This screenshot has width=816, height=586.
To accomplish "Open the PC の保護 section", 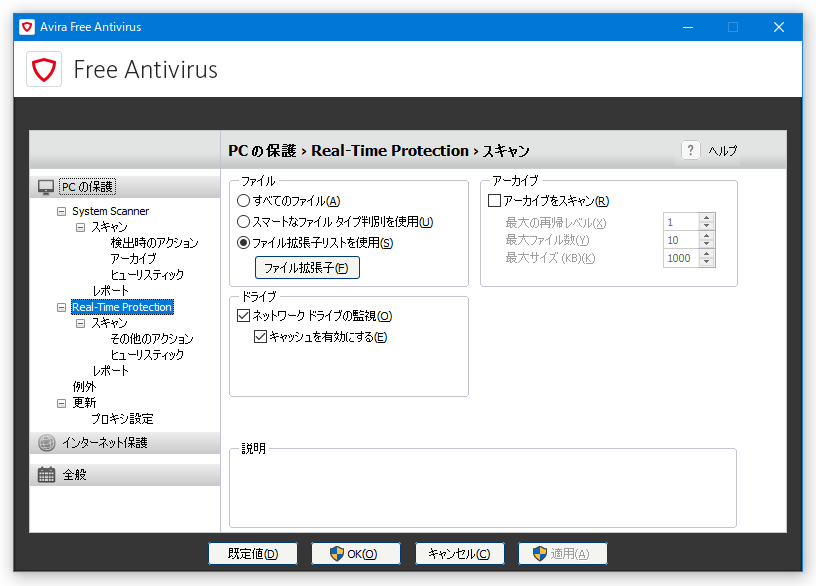I will 125,187.
